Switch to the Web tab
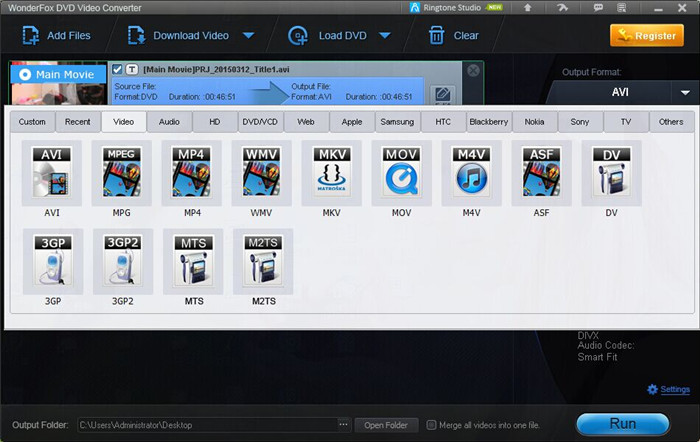This screenshot has width=700, height=442. point(306,122)
